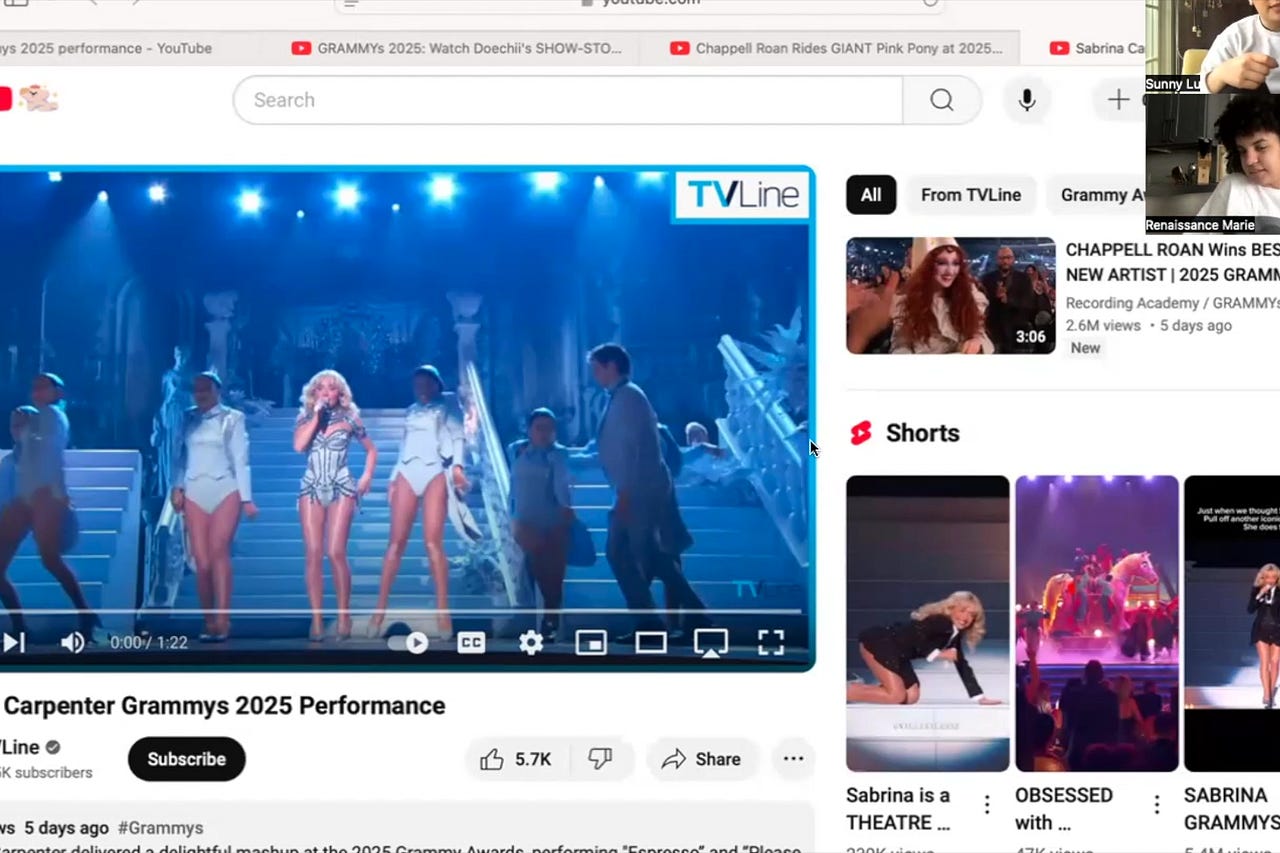1280x853 pixels.
Task: Like the video with thumbs up
Action: point(519,759)
